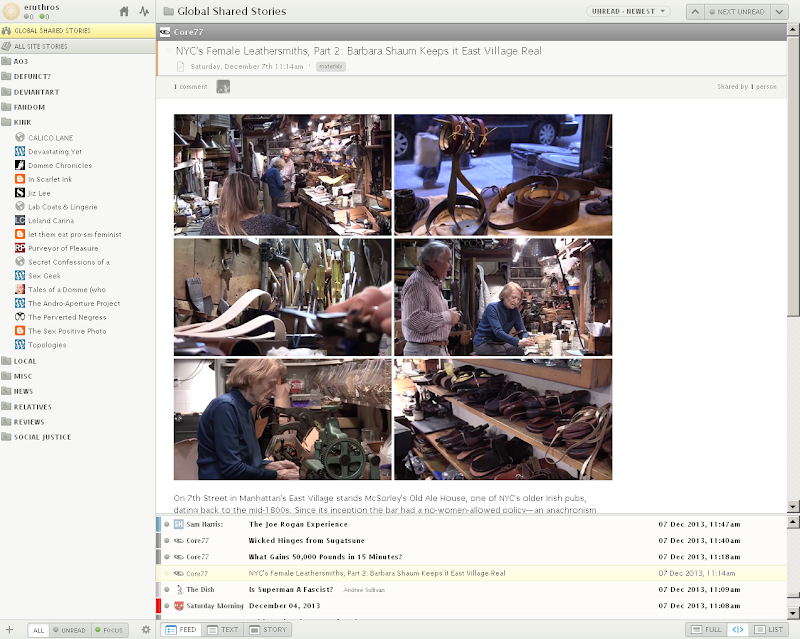This screenshot has width=800, height=639.
Task: Open the gear settings icon in sidebar footer
Action: [146, 630]
